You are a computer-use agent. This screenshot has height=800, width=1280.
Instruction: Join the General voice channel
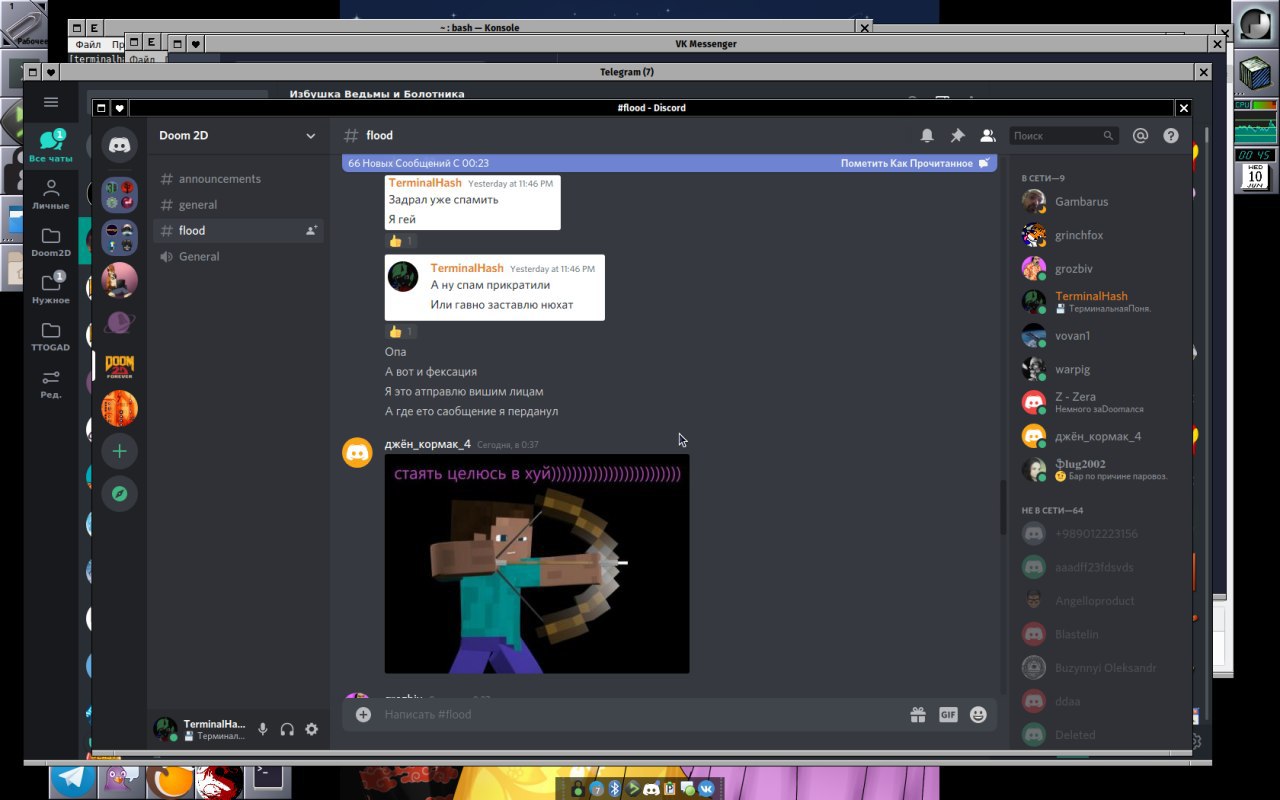pos(238,256)
